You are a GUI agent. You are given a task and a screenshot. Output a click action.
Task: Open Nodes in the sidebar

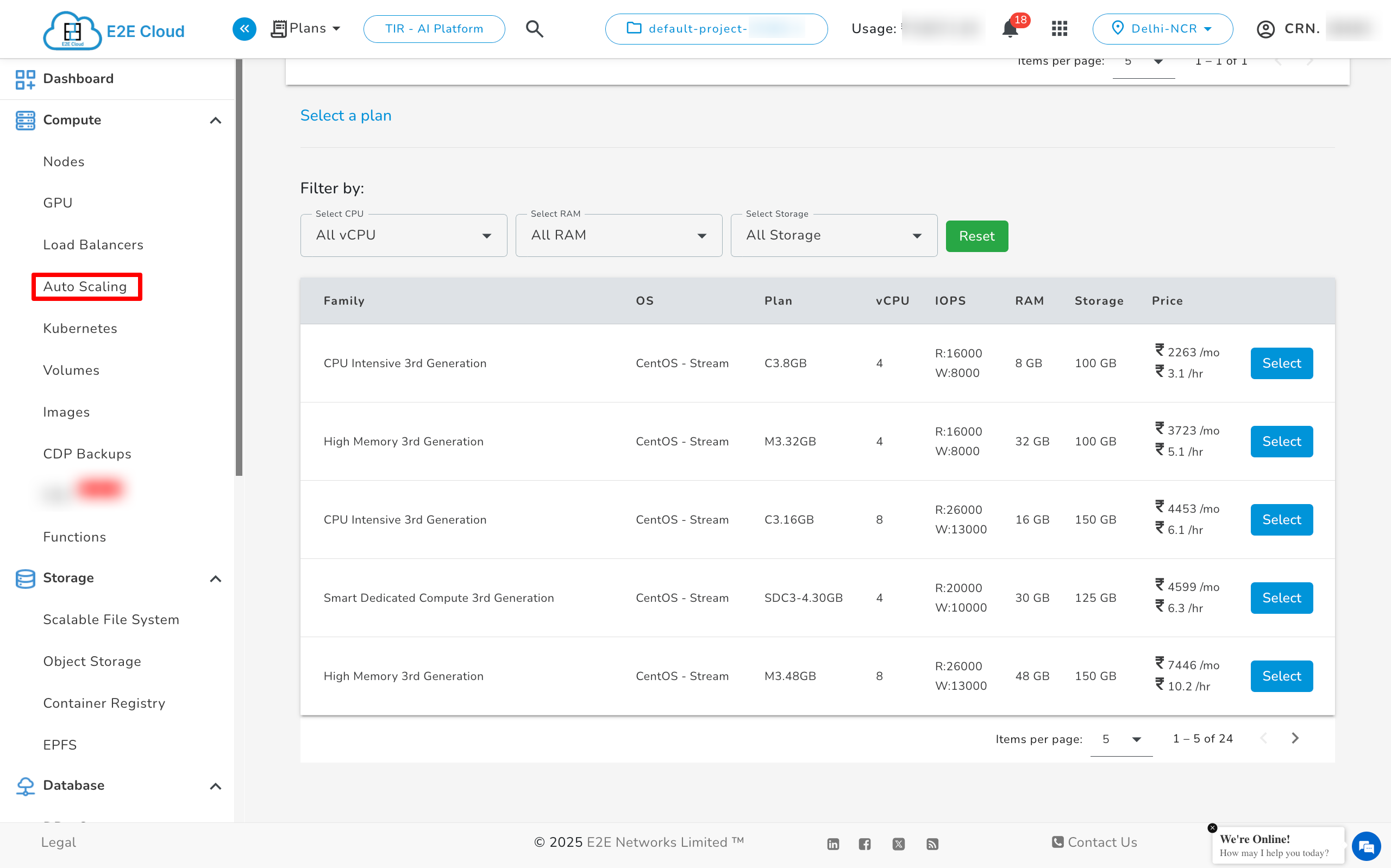(x=64, y=162)
